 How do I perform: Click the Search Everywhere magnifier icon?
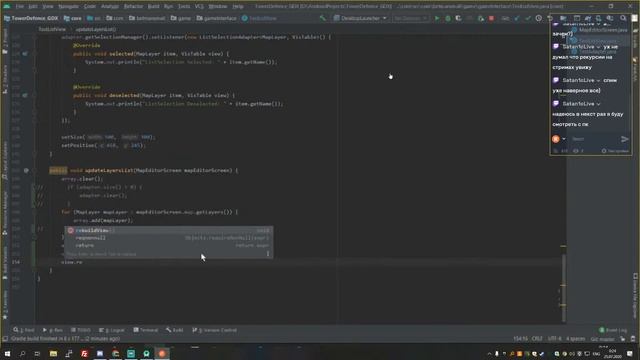(x=623, y=18)
